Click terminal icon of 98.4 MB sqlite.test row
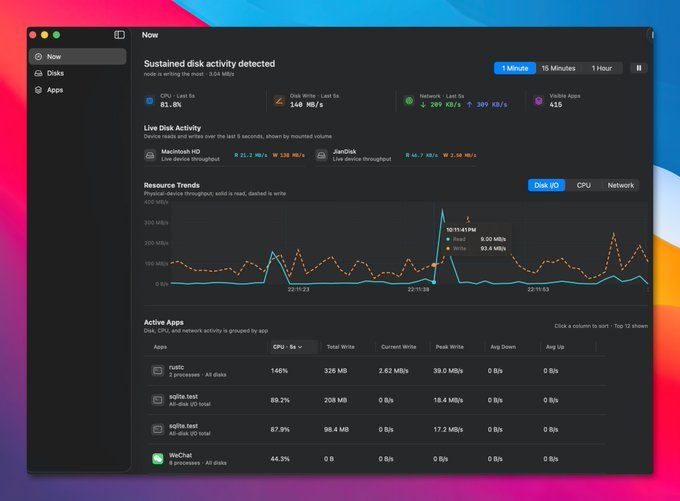The width and height of the screenshot is (680, 501). tap(157, 429)
